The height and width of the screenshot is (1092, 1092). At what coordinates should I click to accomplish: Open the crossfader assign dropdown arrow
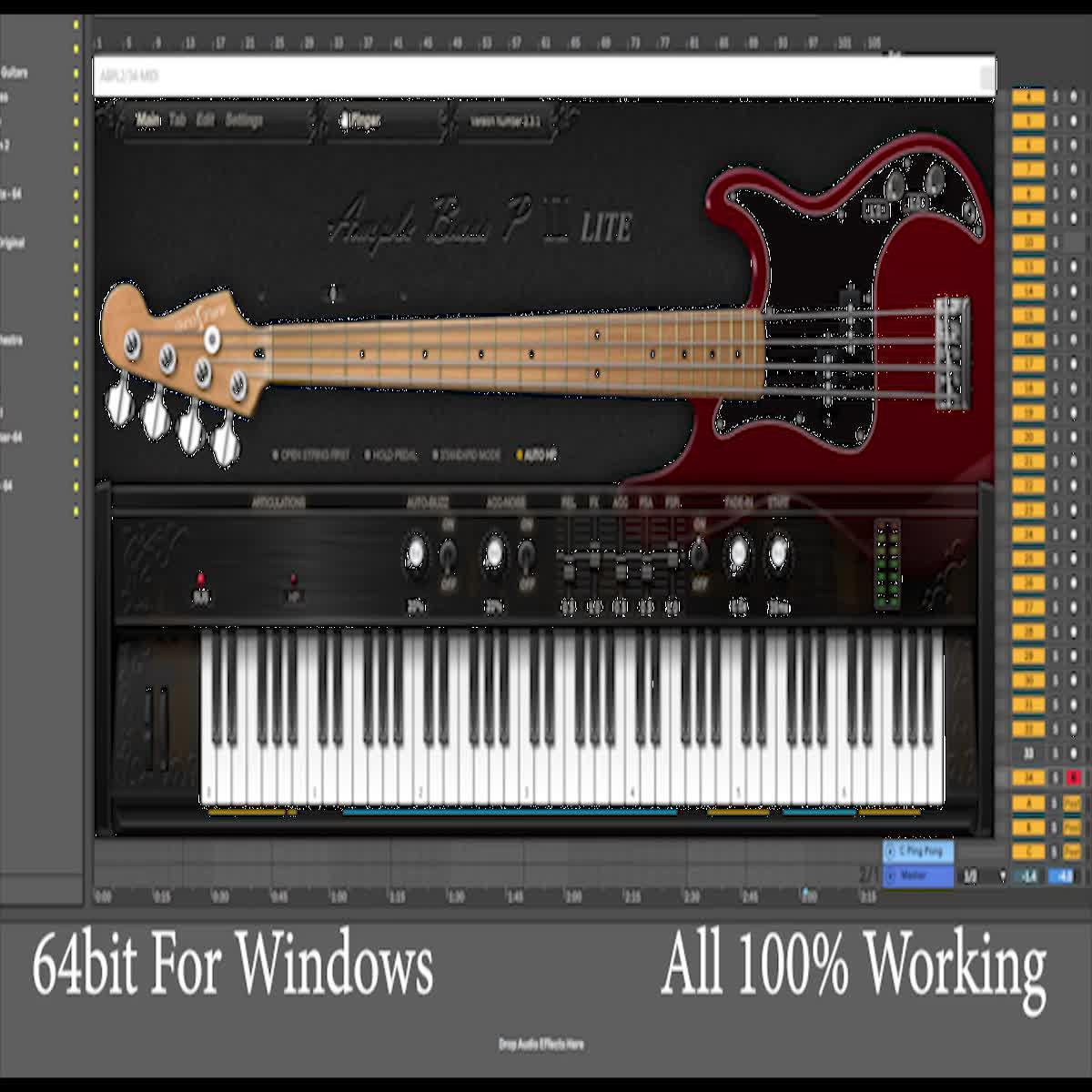(1002, 876)
